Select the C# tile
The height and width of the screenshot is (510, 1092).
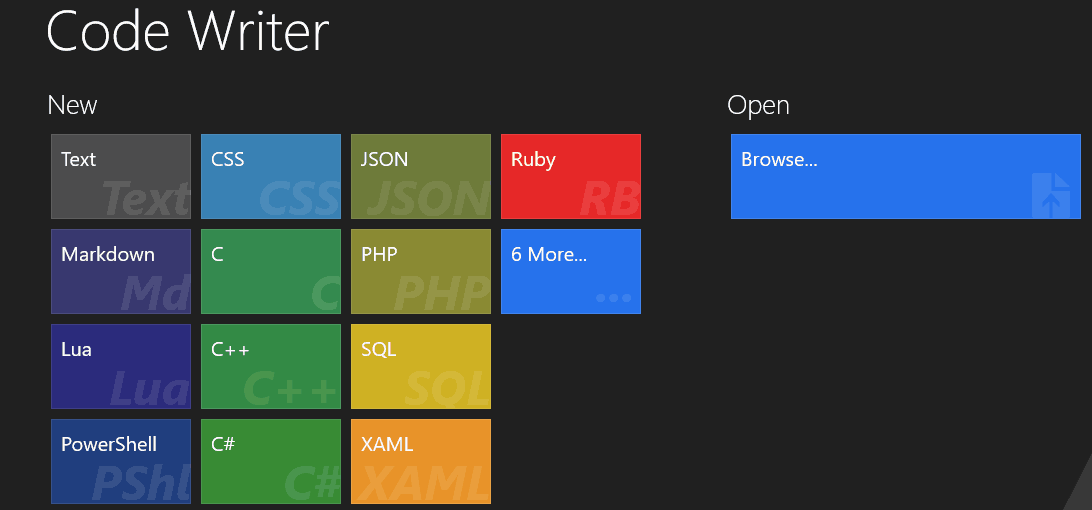coord(271,461)
